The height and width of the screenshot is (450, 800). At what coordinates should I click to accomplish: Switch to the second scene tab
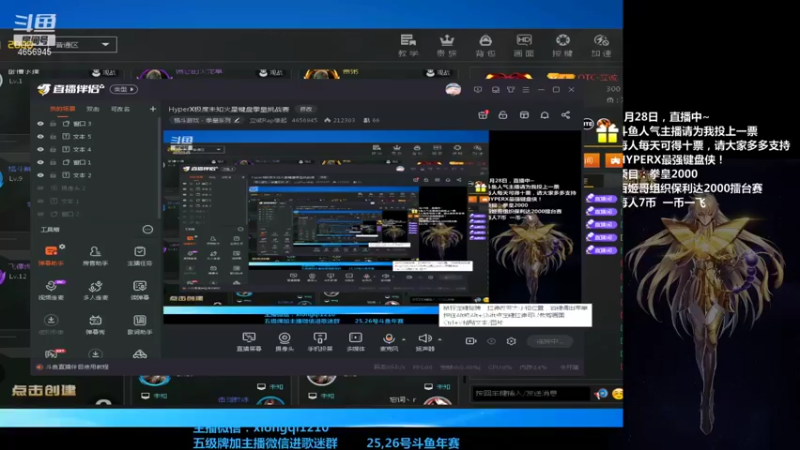93,109
